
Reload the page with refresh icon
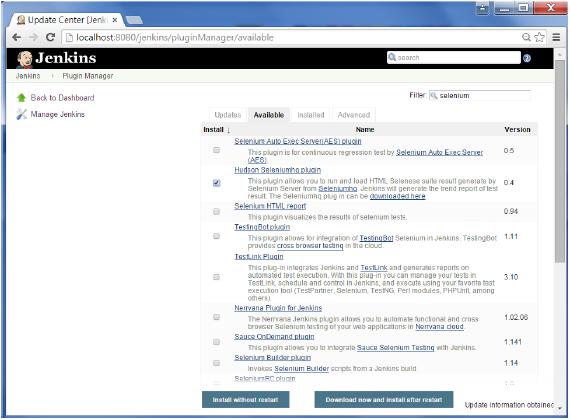click(50, 37)
